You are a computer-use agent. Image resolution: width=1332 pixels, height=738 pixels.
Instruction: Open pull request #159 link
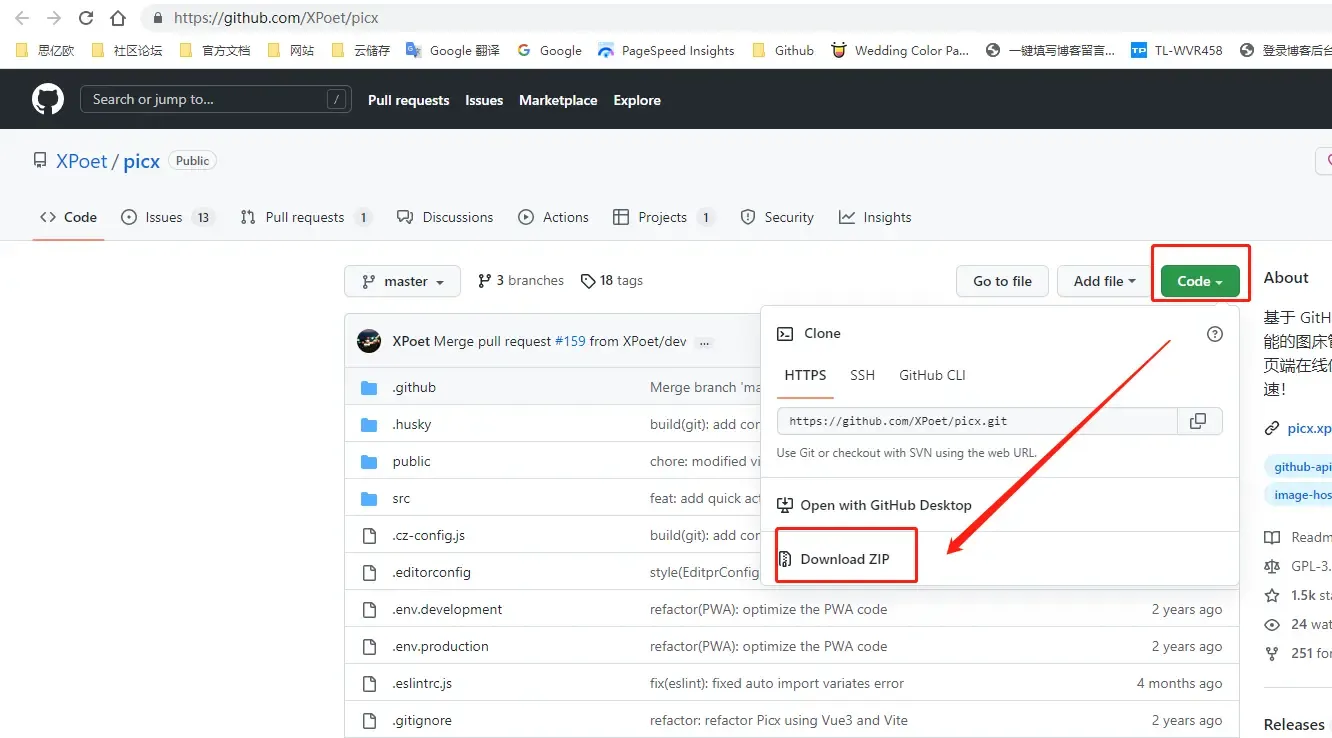click(570, 340)
